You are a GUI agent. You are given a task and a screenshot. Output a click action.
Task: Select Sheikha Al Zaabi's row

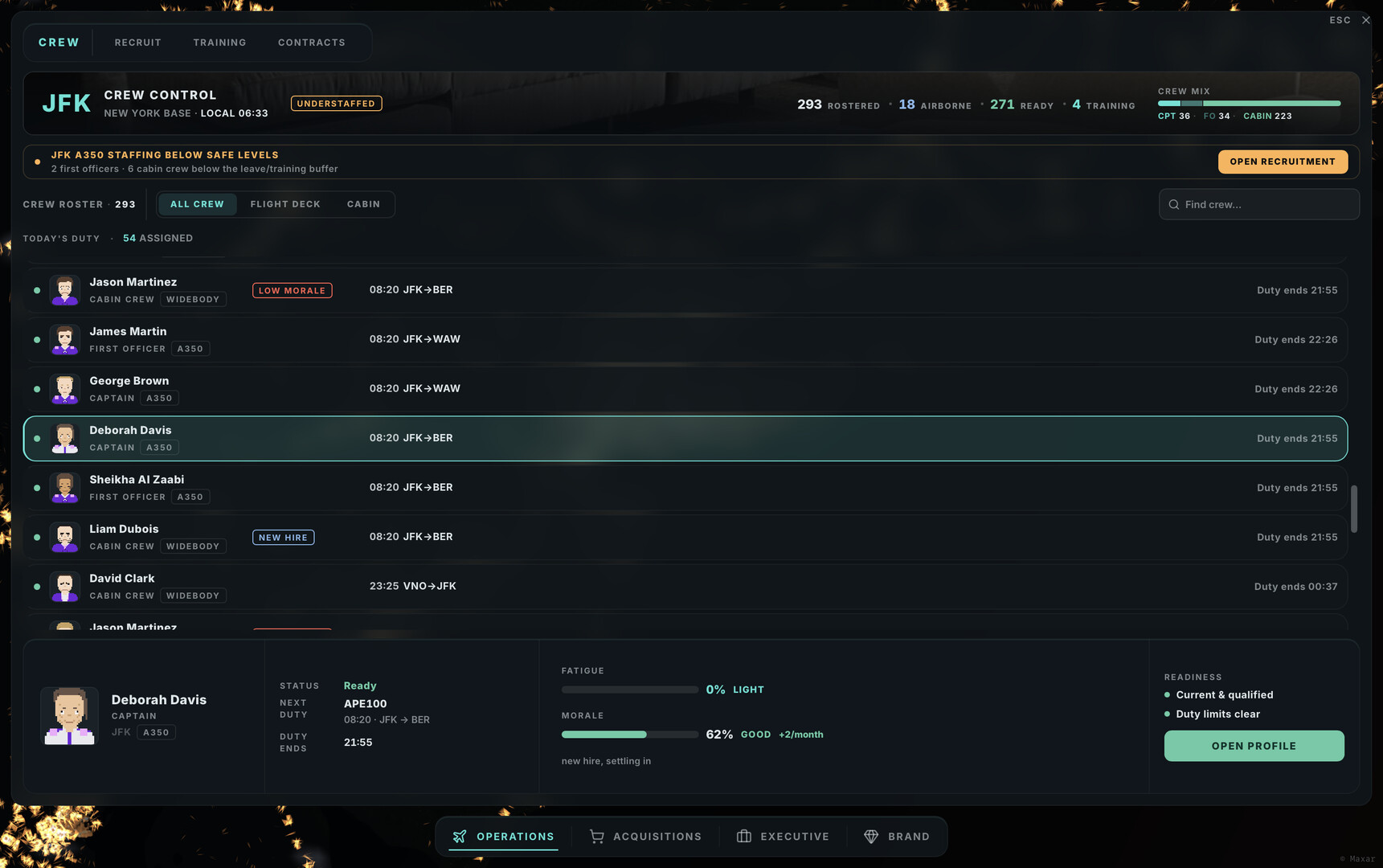(x=685, y=488)
